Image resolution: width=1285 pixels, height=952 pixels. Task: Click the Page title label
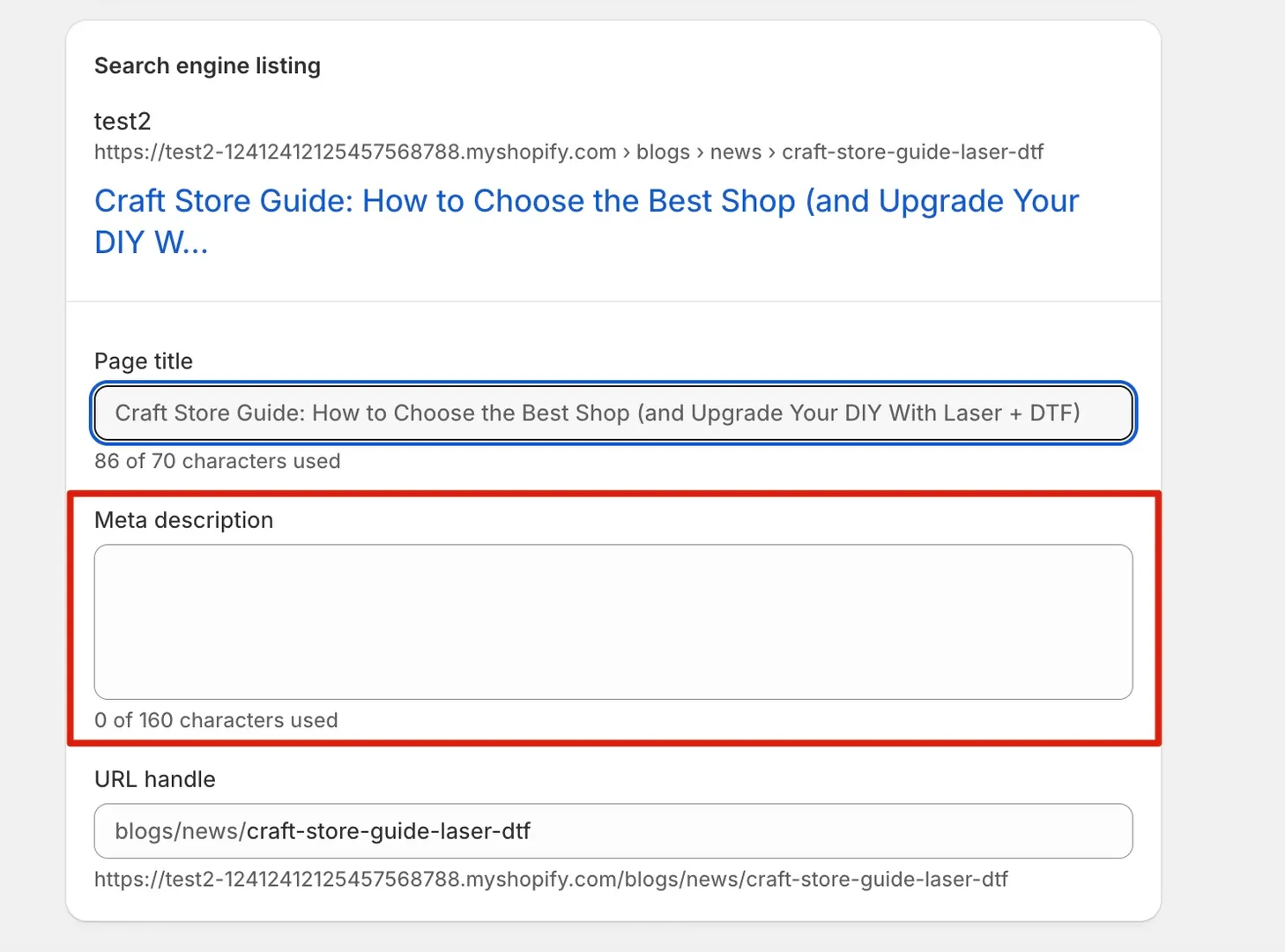tap(144, 361)
